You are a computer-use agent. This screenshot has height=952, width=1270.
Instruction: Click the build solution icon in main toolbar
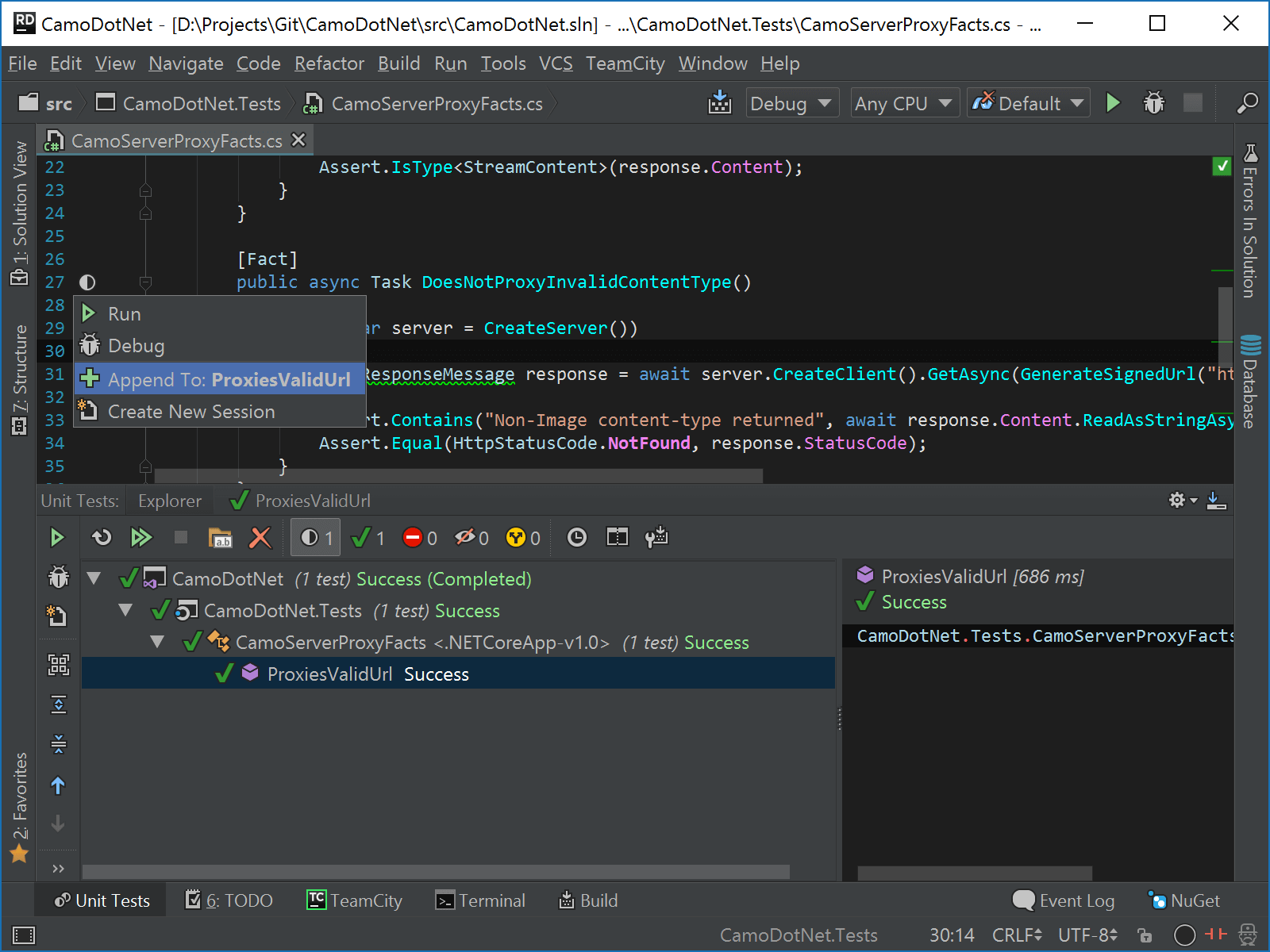click(720, 102)
